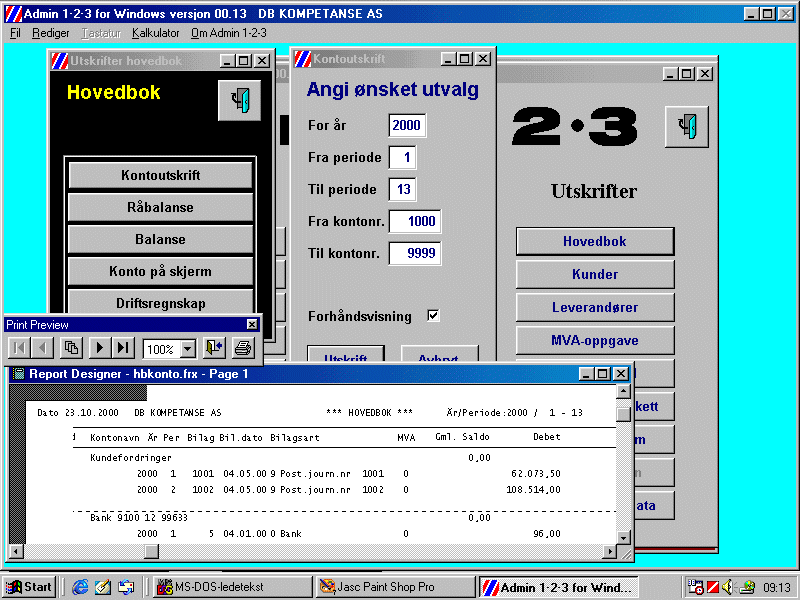Click the Kontoutskrift window title logo icon
Viewport: 800px width, 600px height.
click(x=303, y=59)
